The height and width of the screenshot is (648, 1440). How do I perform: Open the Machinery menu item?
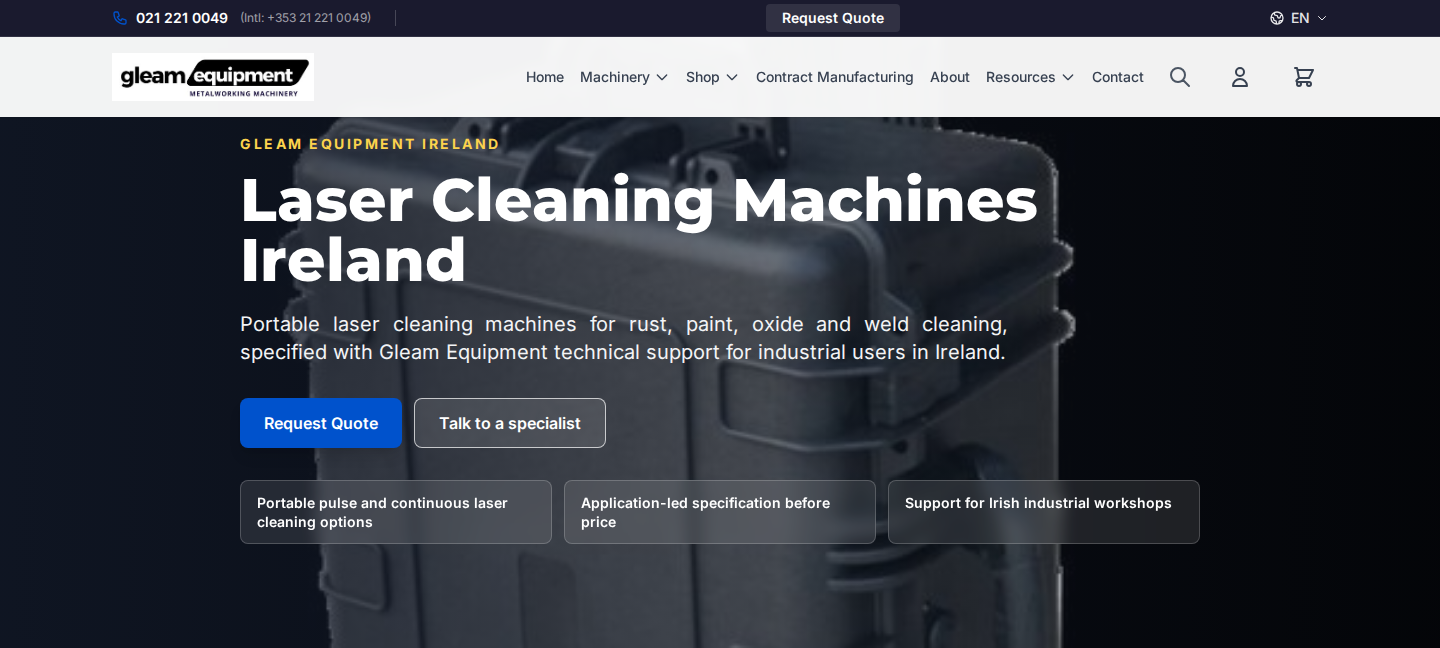click(x=615, y=77)
